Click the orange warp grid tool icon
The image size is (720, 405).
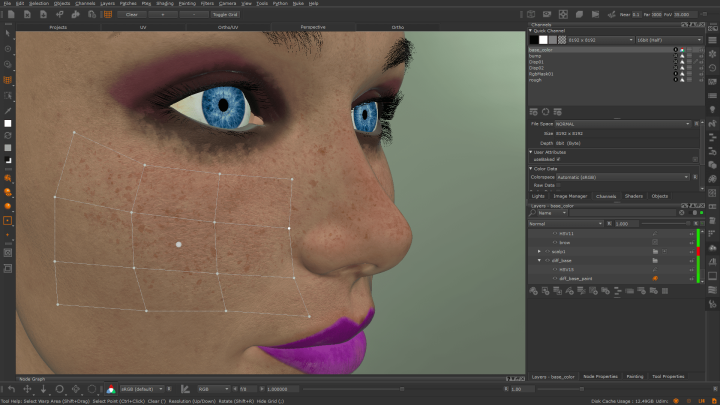click(8, 80)
